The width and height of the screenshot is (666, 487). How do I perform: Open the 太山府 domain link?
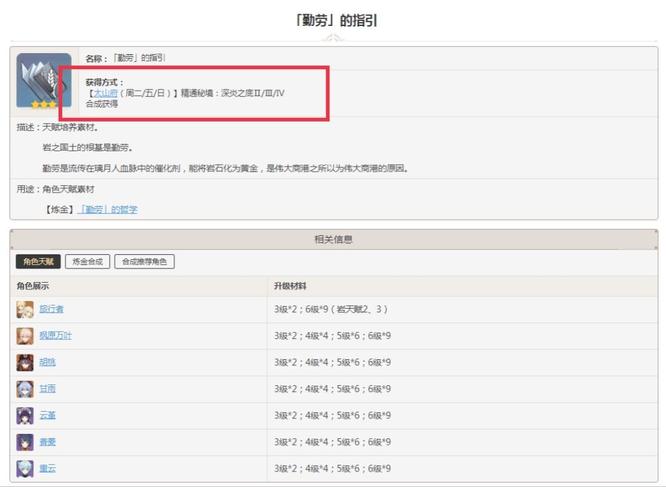(x=105, y=93)
